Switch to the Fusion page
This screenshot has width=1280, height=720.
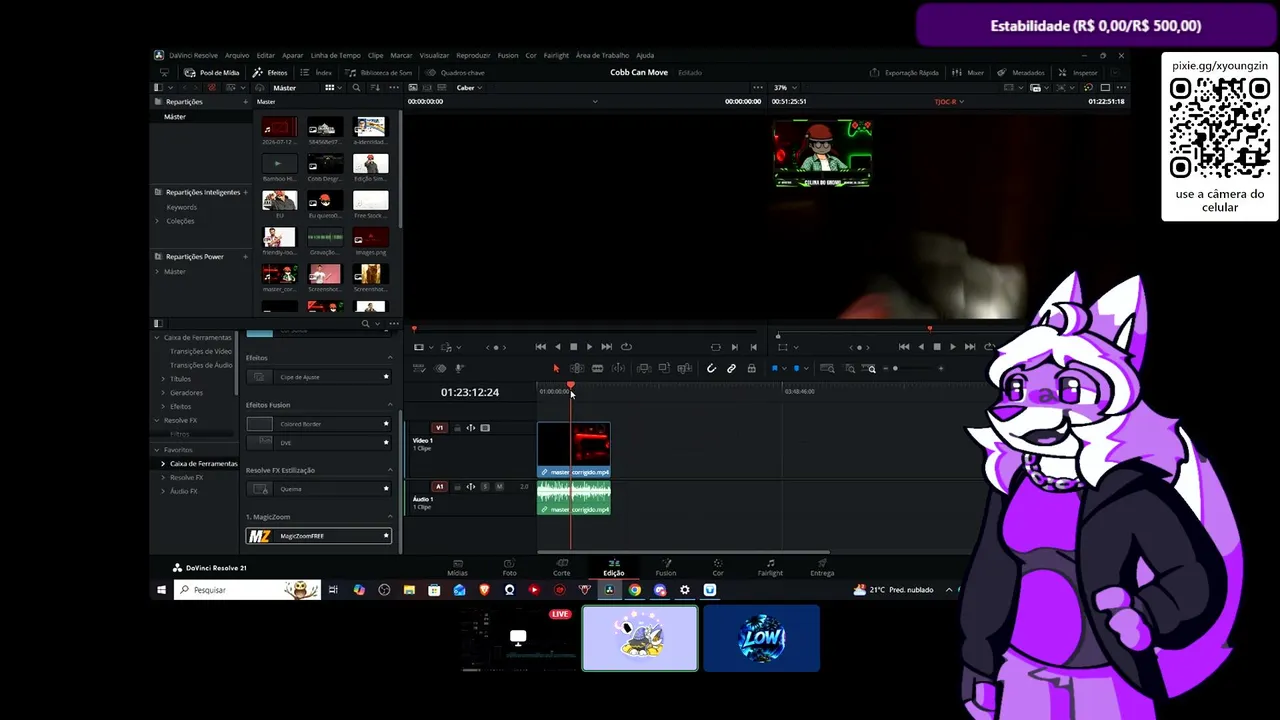pos(665,567)
